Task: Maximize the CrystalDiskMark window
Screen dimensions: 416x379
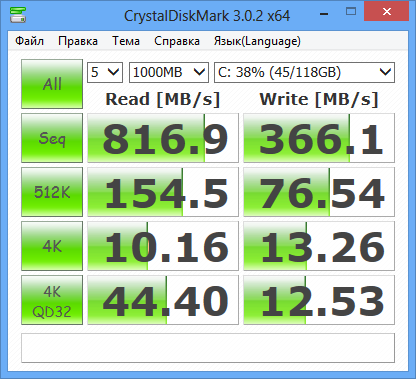Action: coord(351,12)
